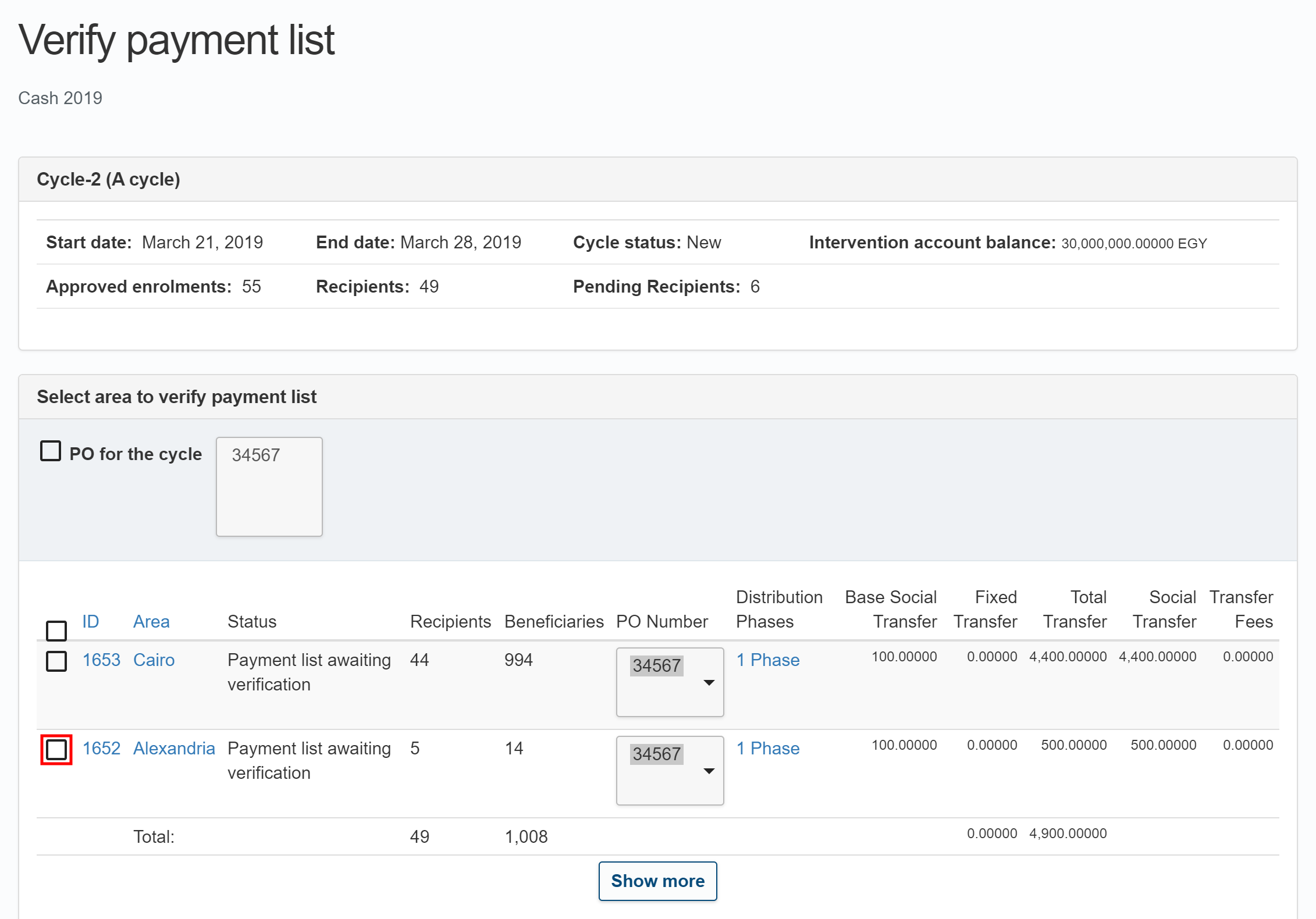The height and width of the screenshot is (919, 1316).
Task: Click inside the PO for the cycle input box
Action: tap(268, 486)
